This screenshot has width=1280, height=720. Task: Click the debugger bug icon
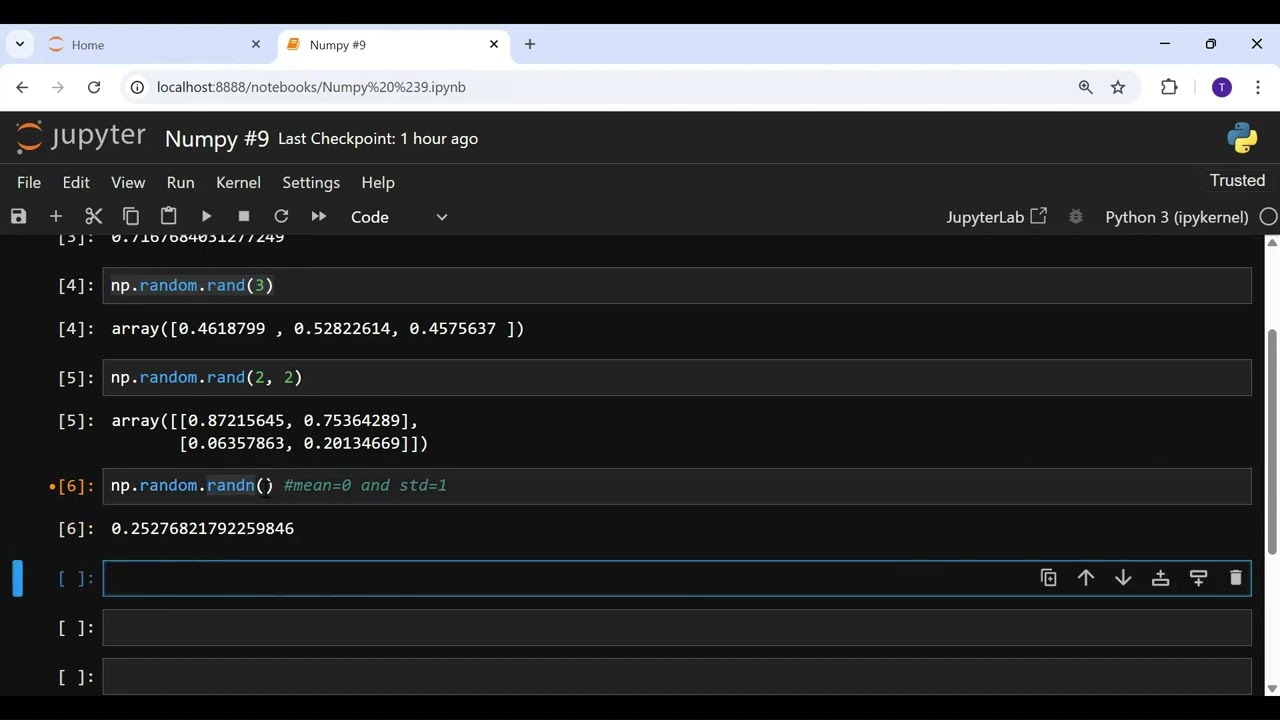point(1076,217)
